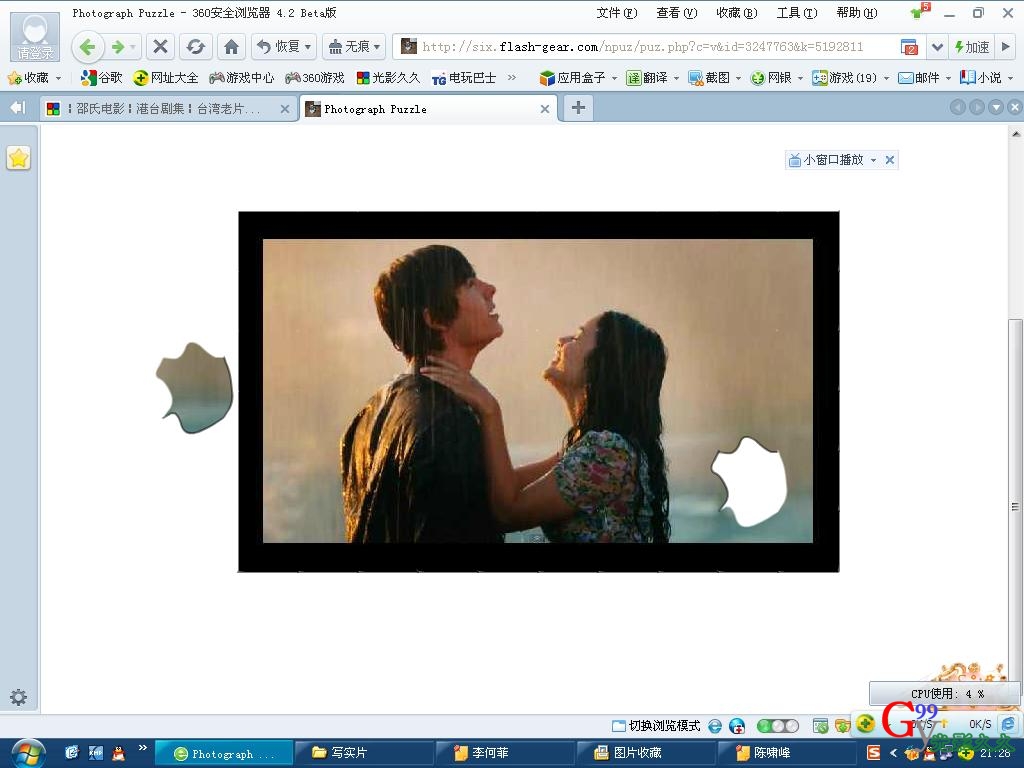Expand the 游戏(19) dropdown arrow

click(886, 78)
